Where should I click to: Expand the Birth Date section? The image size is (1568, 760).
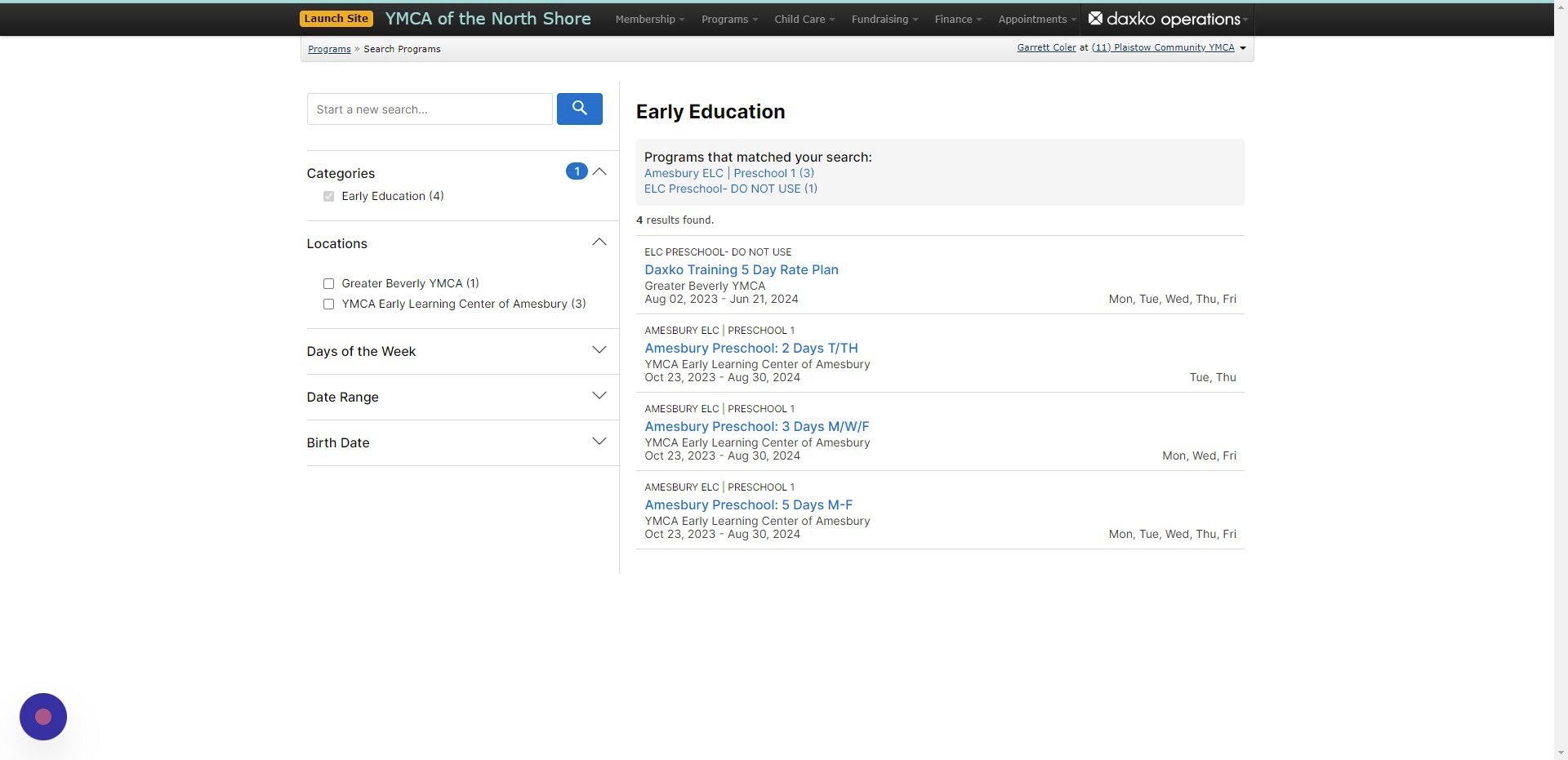pyautogui.click(x=599, y=441)
